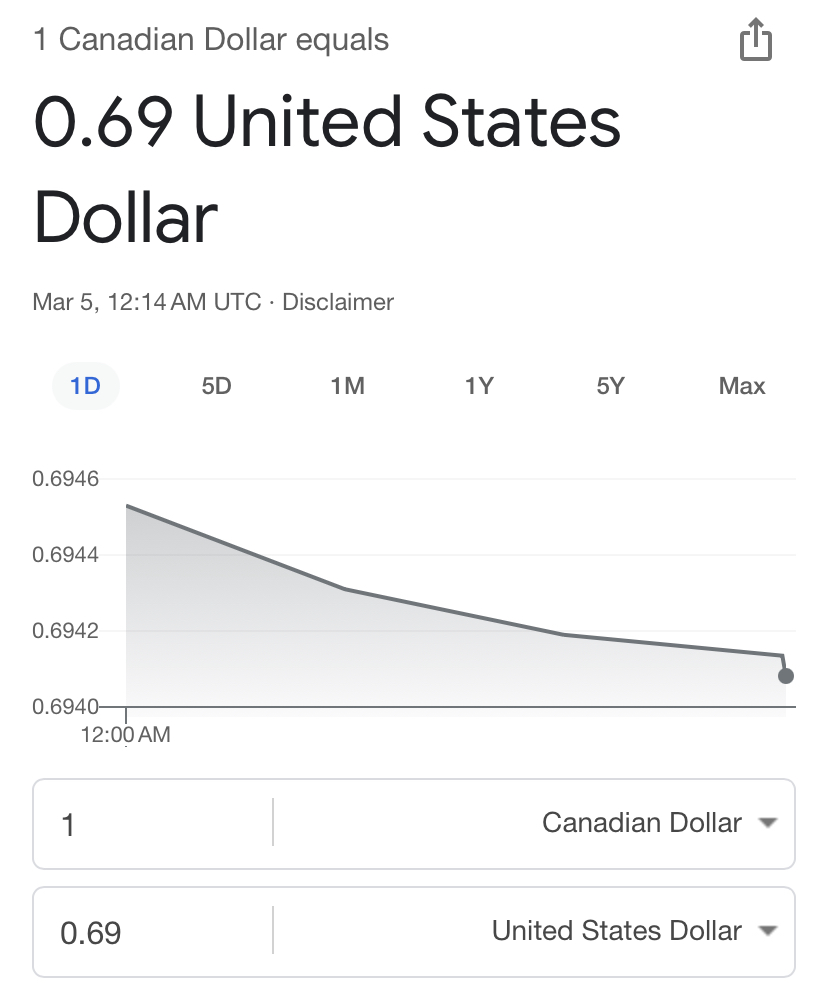Click the share icon
Viewport: 828px width, 985px height.
tap(756, 41)
